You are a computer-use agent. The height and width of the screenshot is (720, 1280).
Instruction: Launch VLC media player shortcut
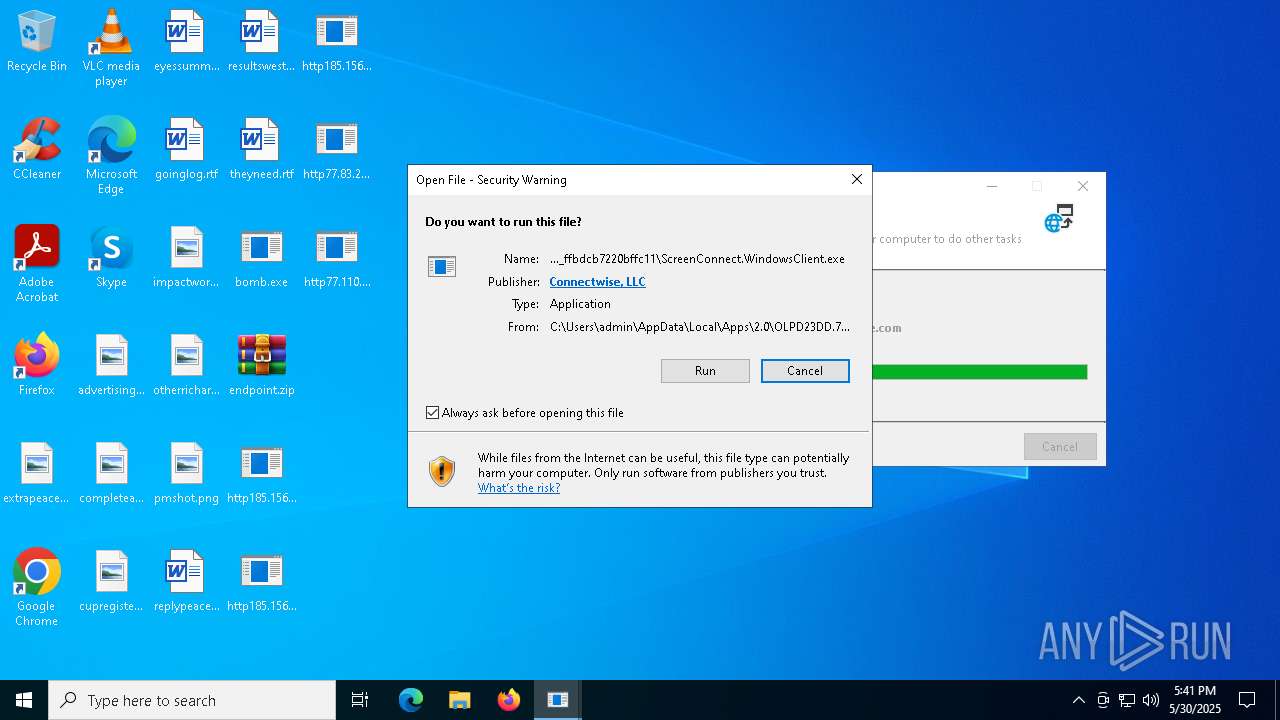111,48
